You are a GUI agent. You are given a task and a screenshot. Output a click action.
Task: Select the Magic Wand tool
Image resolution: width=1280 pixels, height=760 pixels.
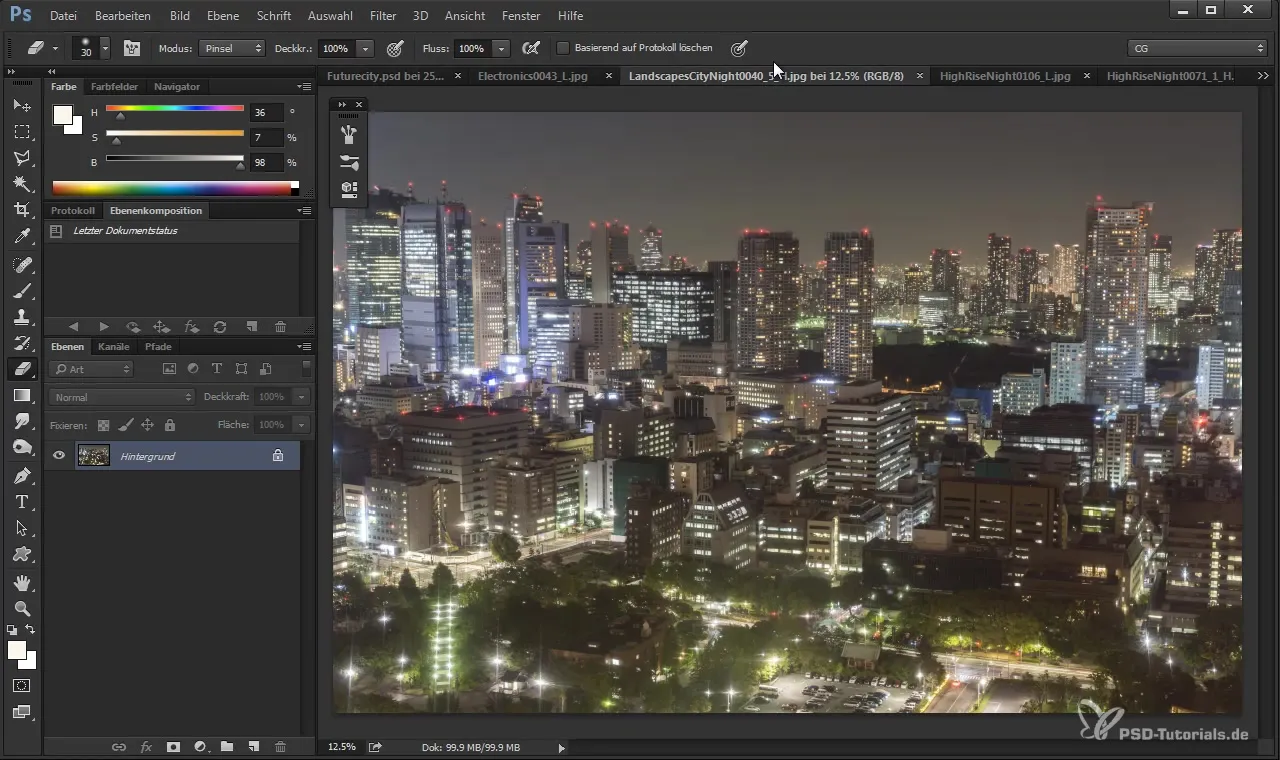click(22, 183)
